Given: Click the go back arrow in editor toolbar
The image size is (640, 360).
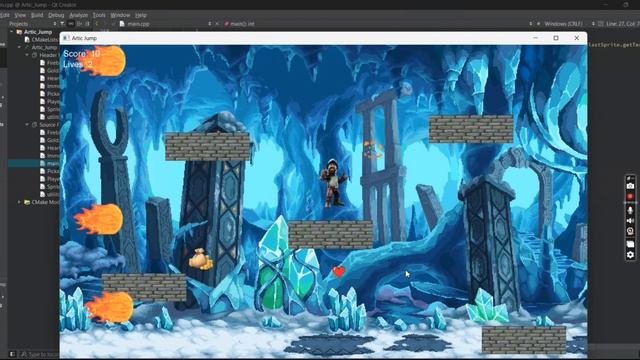Looking at the screenshot, I should pyautogui.click(x=97, y=24).
